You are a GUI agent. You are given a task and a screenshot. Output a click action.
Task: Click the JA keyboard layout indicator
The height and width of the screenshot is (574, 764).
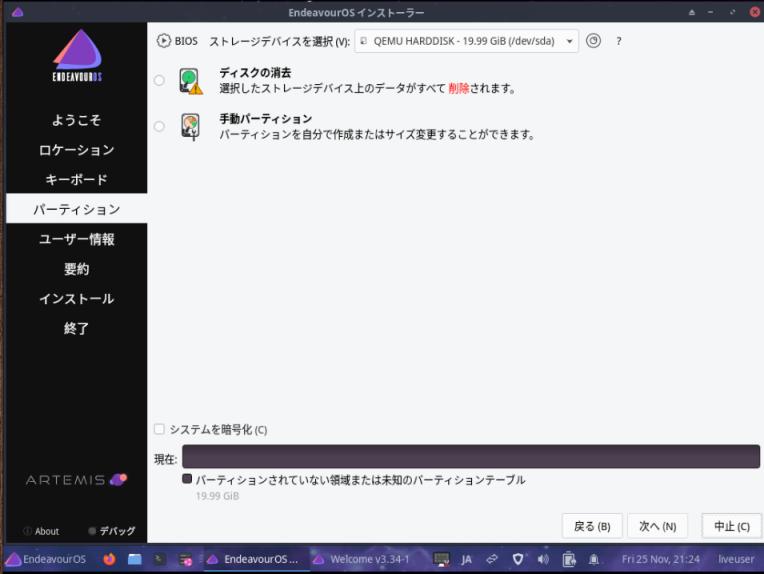pos(466,559)
